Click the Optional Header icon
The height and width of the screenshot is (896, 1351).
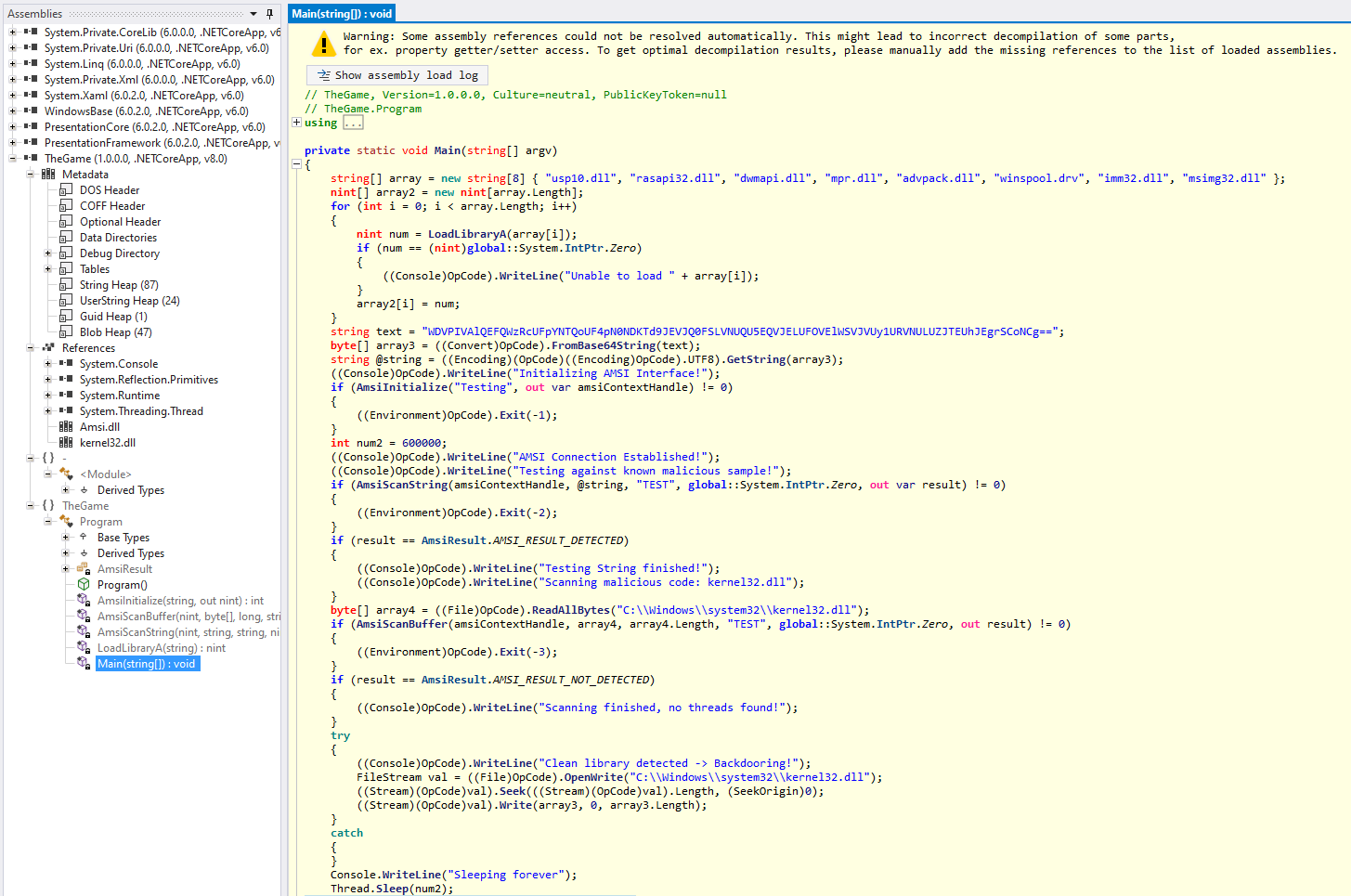click(x=66, y=221)
